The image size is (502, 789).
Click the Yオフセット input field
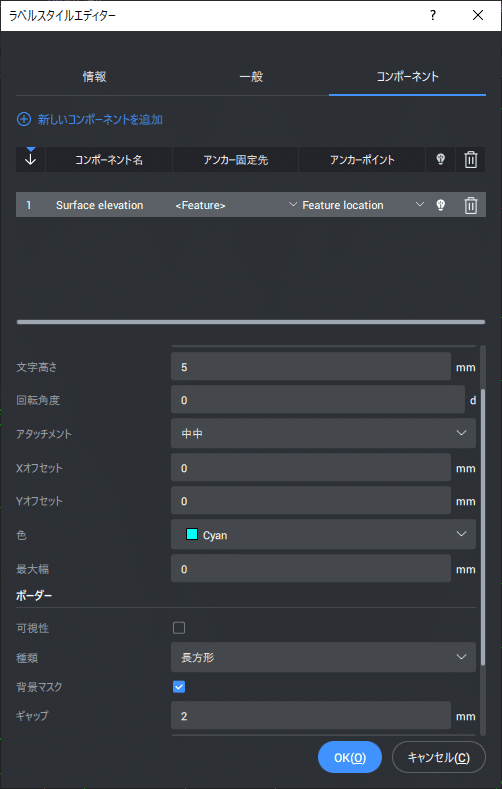pyautogui.click(x=311, y=501)
